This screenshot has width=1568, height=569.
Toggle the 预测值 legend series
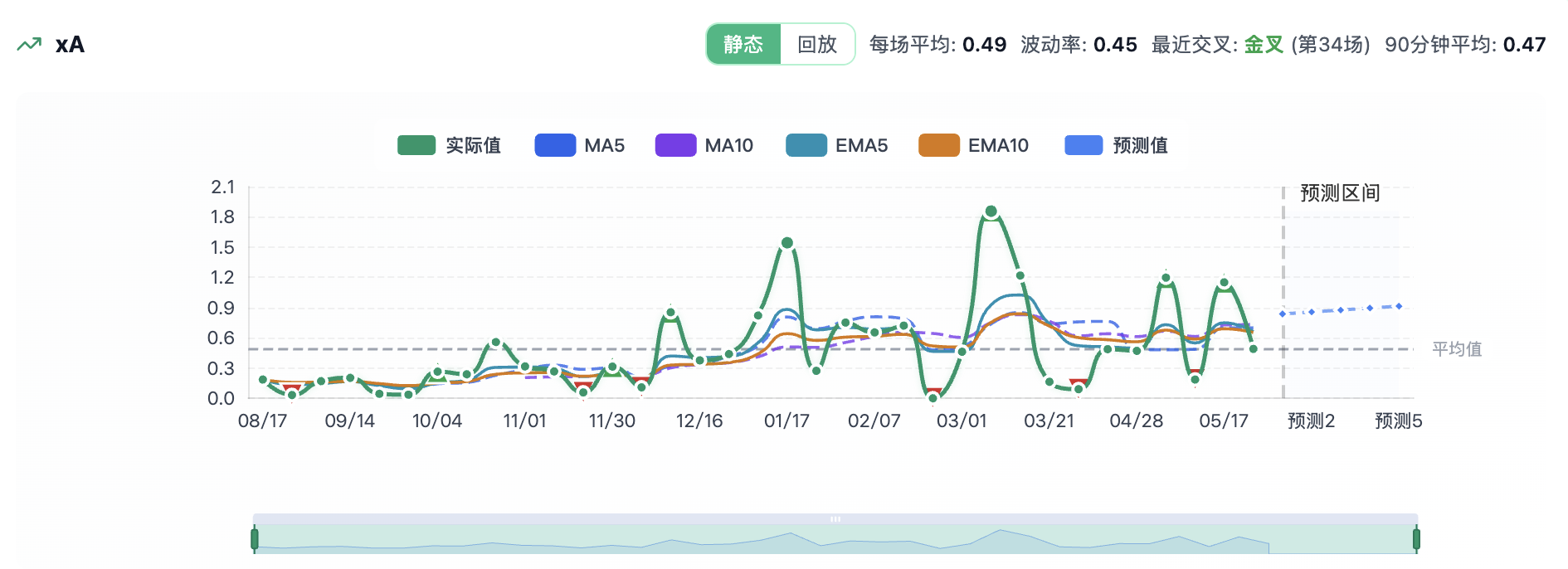click(1117, 145)
